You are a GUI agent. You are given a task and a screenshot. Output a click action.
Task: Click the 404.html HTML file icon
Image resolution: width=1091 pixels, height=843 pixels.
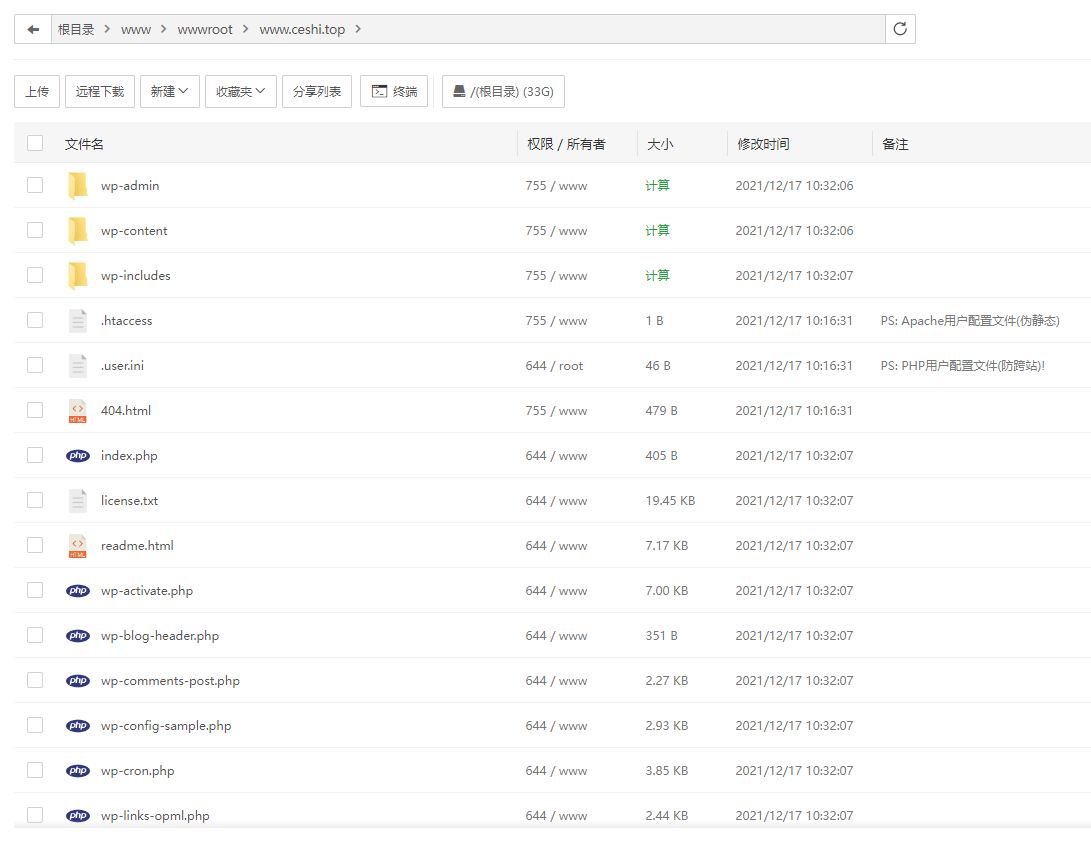pos(78,410)
